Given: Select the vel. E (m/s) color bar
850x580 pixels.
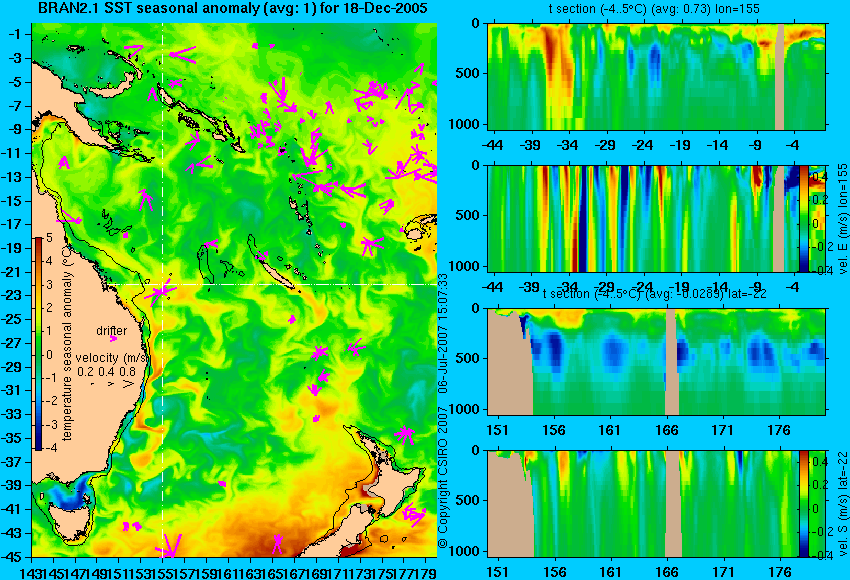Looking at the screenshot, I should 803,218.
